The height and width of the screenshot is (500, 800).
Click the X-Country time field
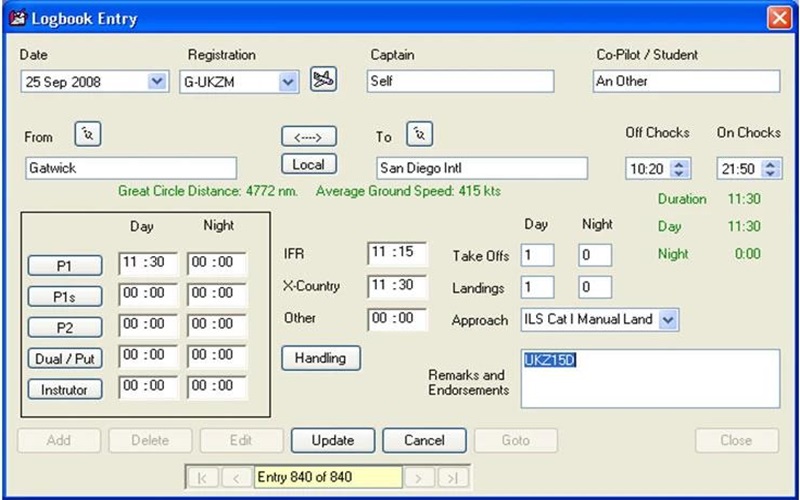tap(397, 286)
